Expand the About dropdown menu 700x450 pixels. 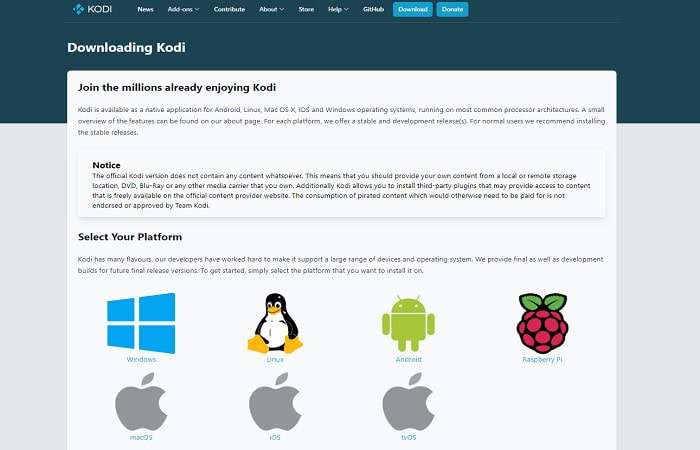271,9
